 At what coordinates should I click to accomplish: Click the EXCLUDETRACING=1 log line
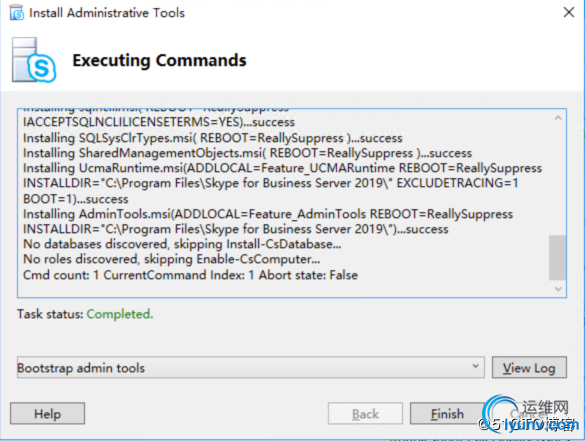point(270,183)
